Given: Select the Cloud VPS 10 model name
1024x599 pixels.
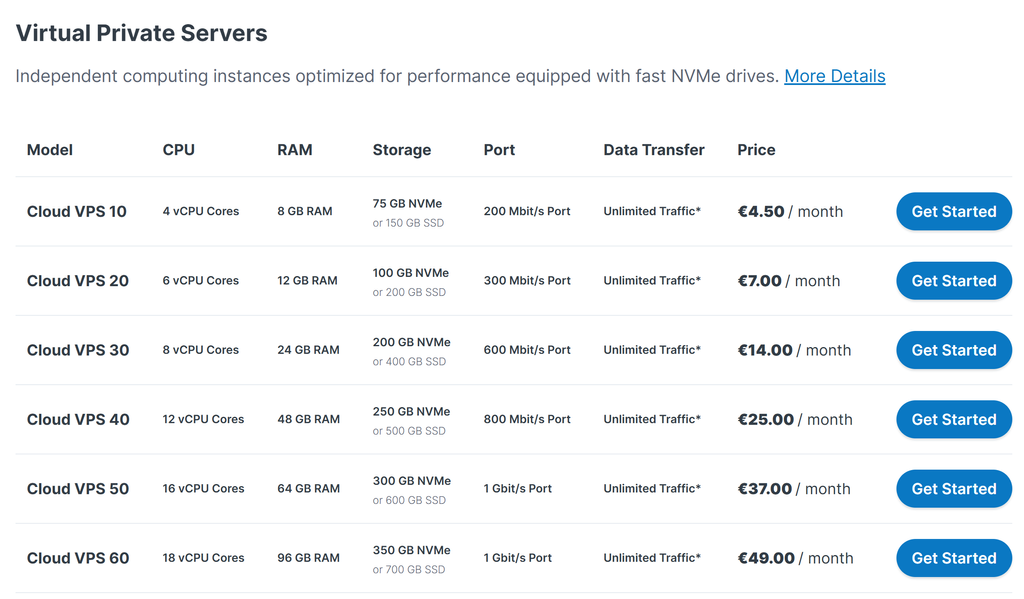Looking at the screenshot, I should click(x=77, y=211).
